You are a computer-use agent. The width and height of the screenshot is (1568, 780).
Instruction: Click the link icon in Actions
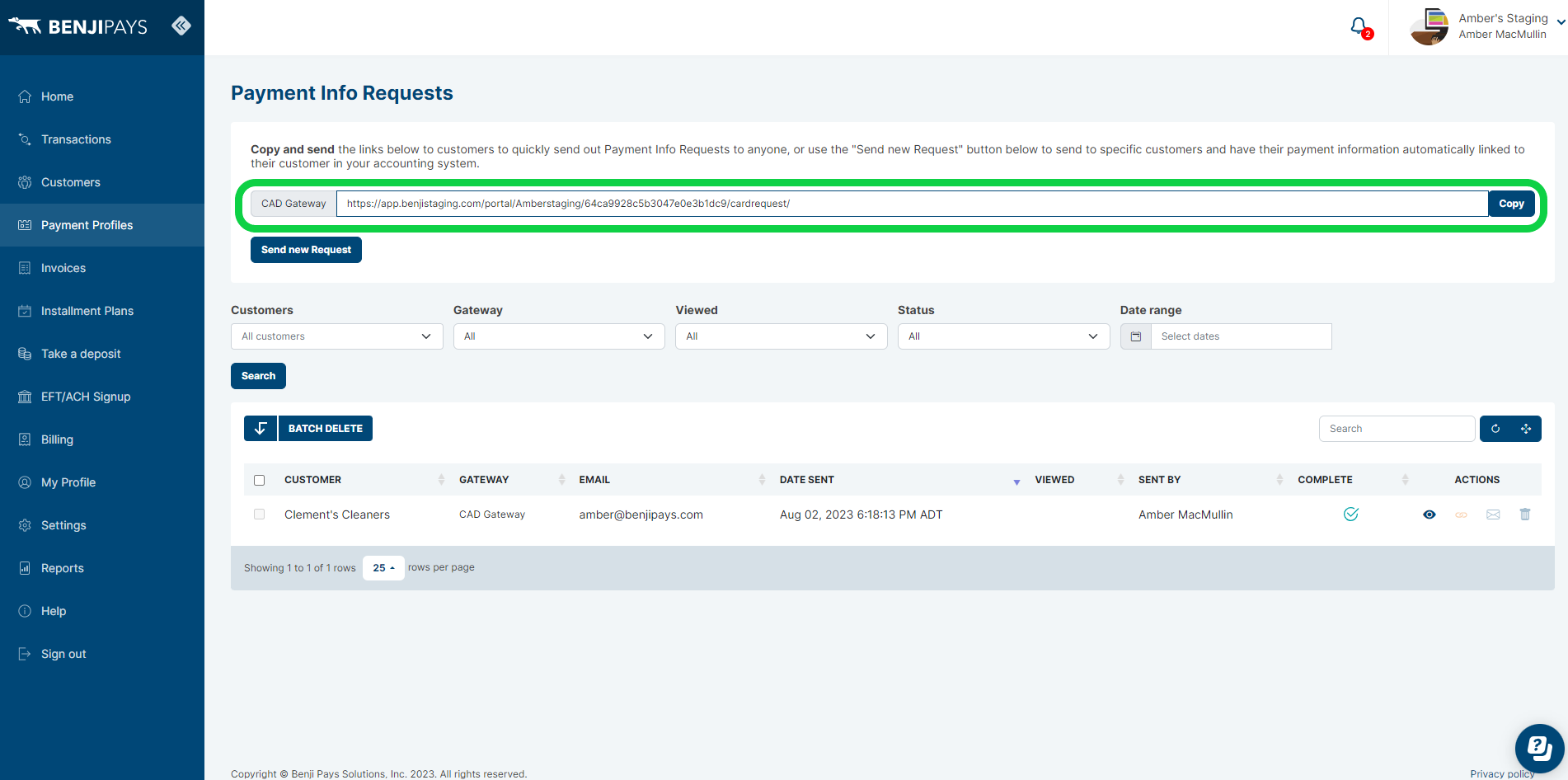pos(1462,515)
